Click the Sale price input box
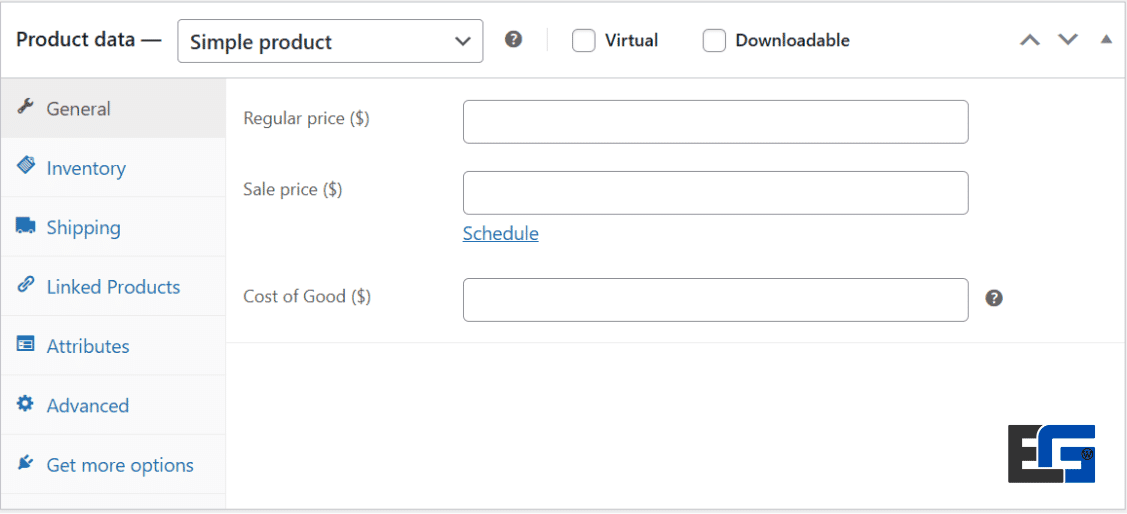Screen dimensions: 1127x514 (715, 193)
